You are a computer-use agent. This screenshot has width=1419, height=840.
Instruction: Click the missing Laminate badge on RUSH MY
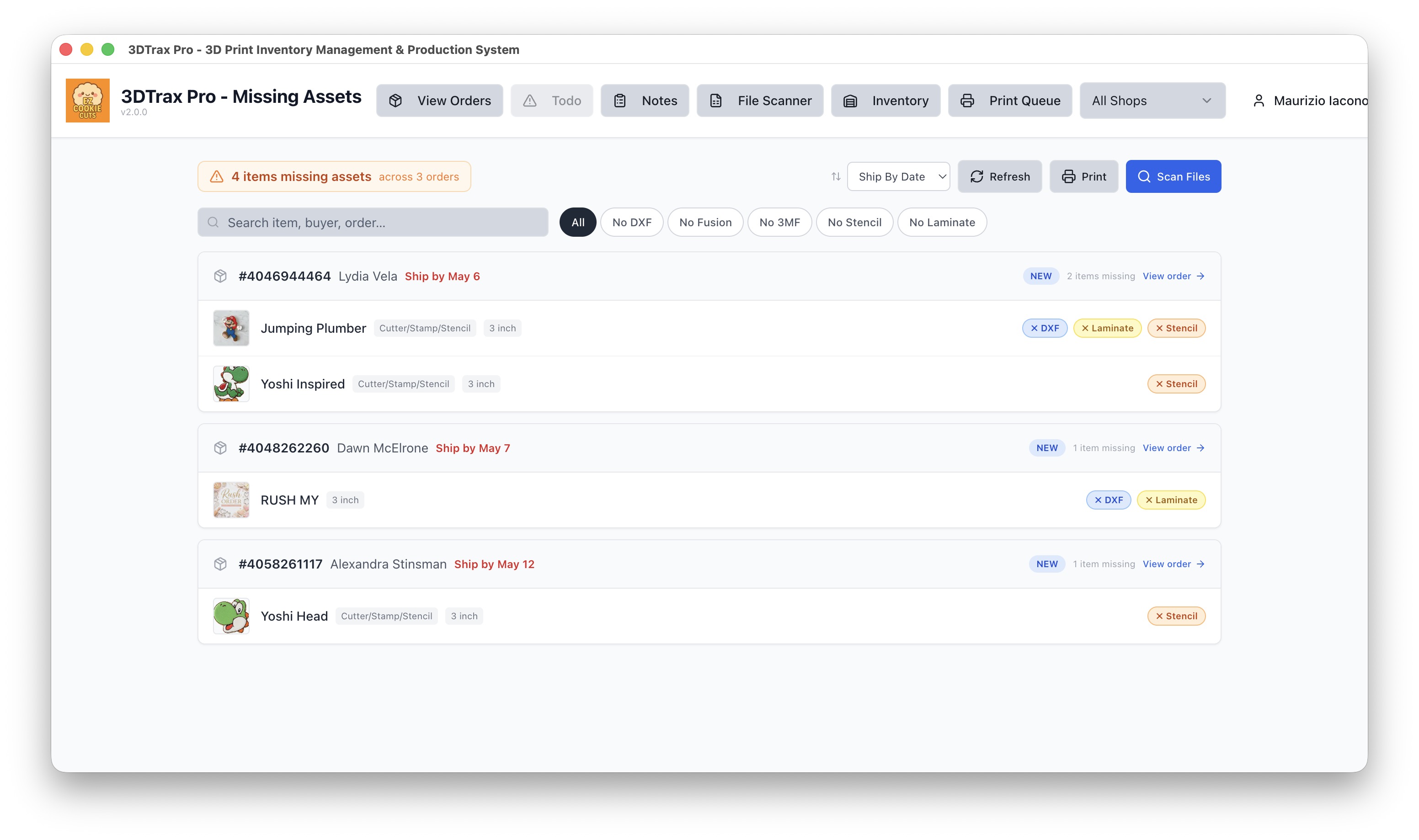tap(1171, 500)
